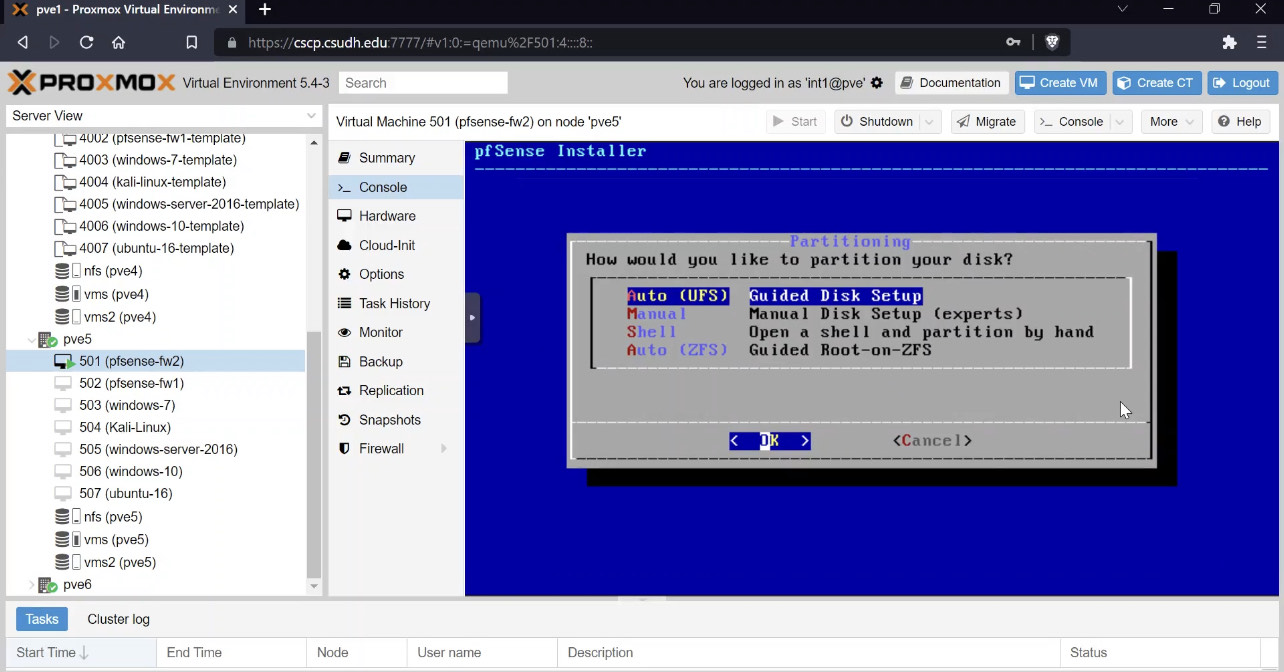Click the Search input field
Image resolution: width=1284 pixels, height=672 pixels.
[423, 83]
